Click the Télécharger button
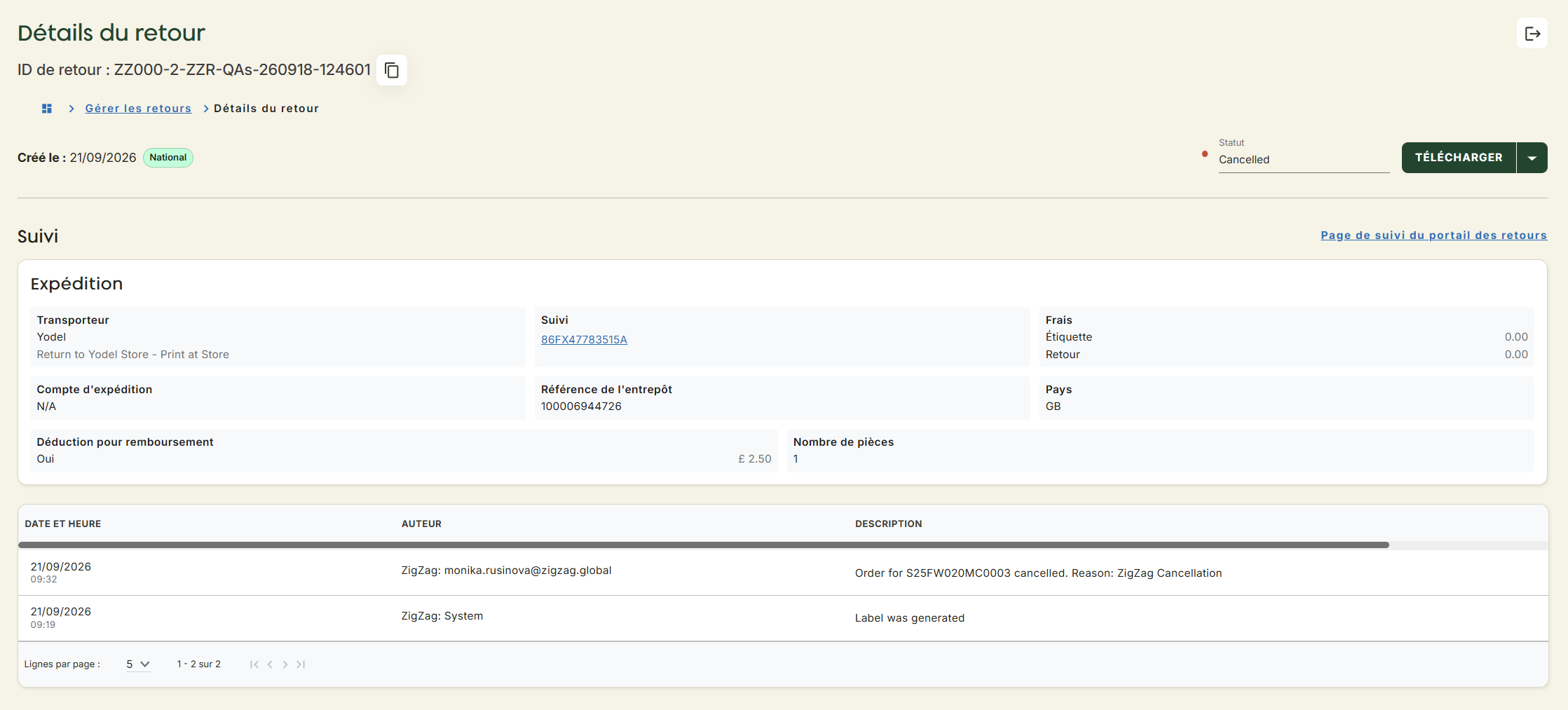 pos(1459,158)
